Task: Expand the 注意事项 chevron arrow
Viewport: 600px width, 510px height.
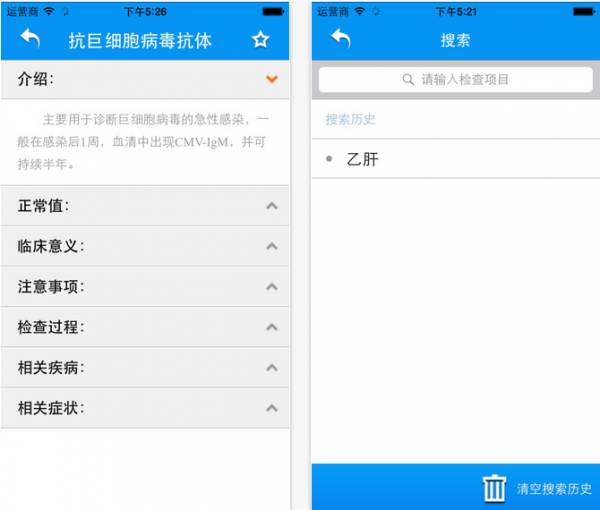Action: pyautogui.click(x=271, y=287)
